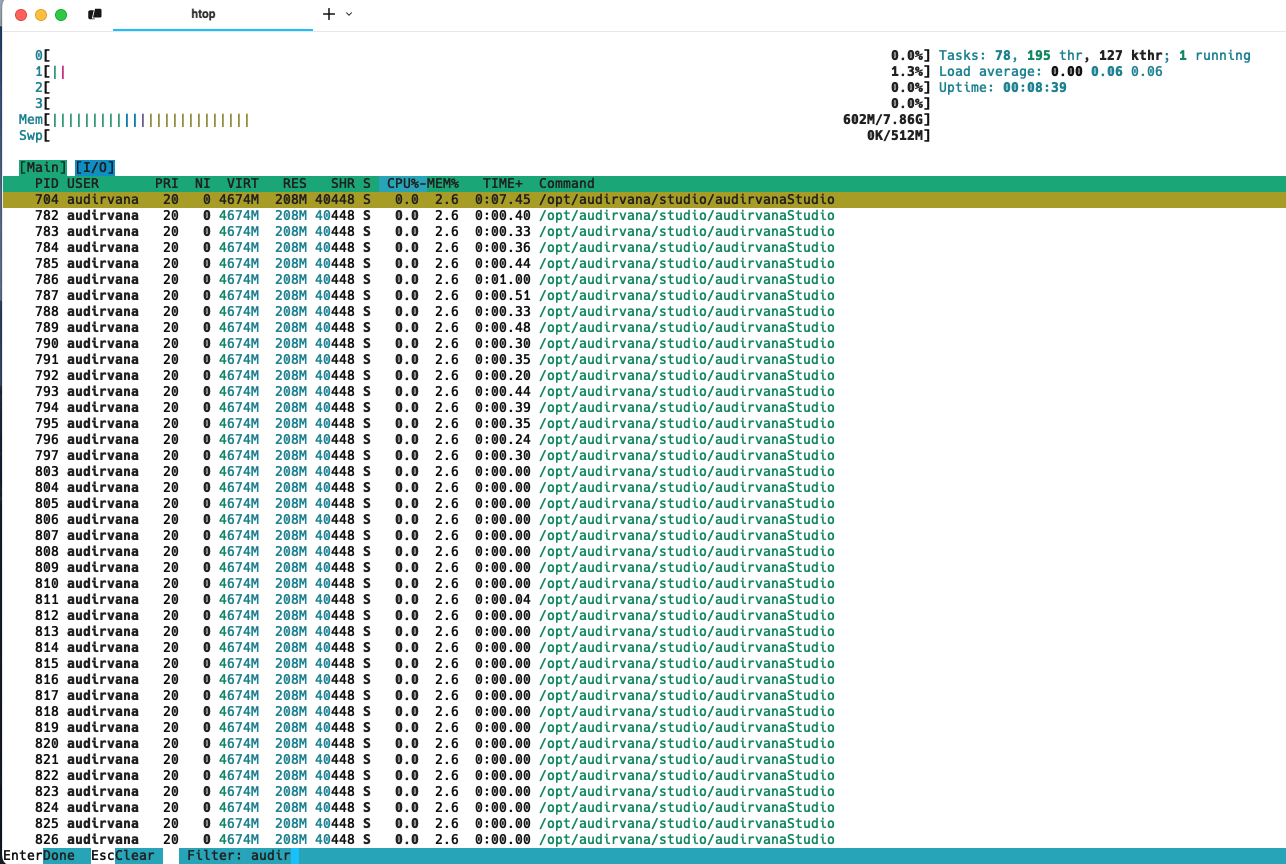Switch to the htop Main tab
Image resolution: width=1286 pixels, height=864 pixels.
point(43,168)
